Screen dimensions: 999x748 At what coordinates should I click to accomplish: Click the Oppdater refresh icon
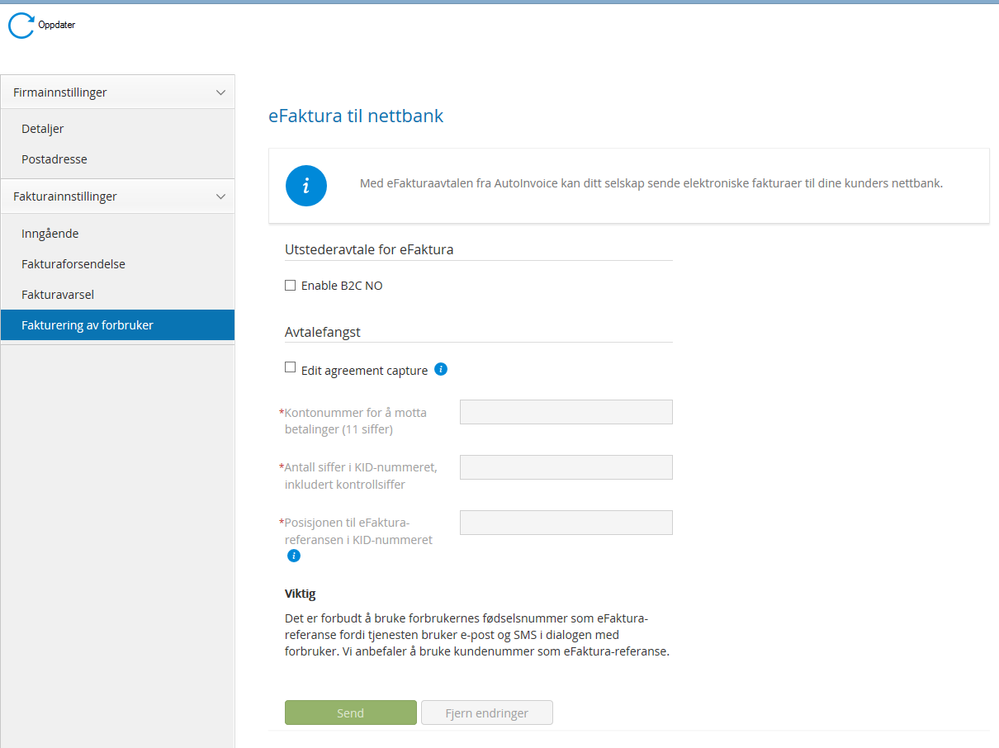(21, 26)
